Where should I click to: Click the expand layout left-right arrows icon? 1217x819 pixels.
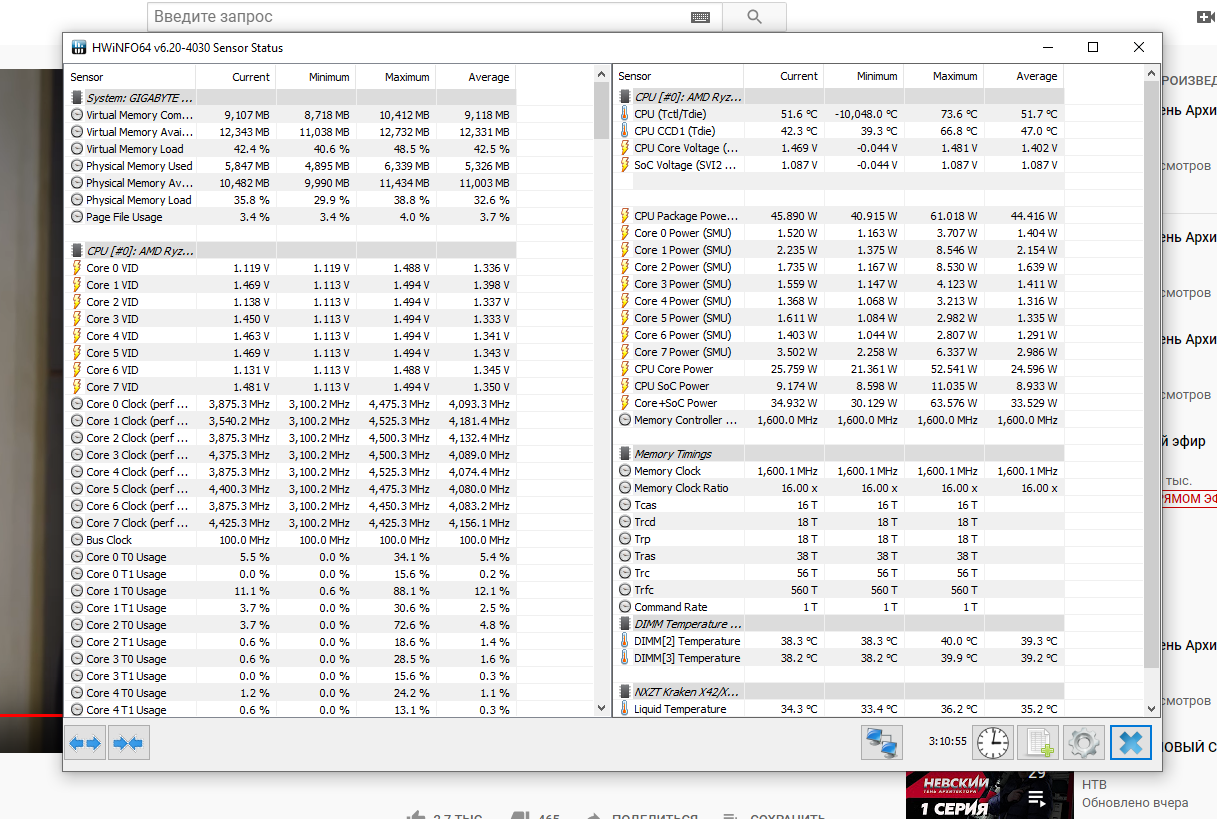tap(85, 743)
